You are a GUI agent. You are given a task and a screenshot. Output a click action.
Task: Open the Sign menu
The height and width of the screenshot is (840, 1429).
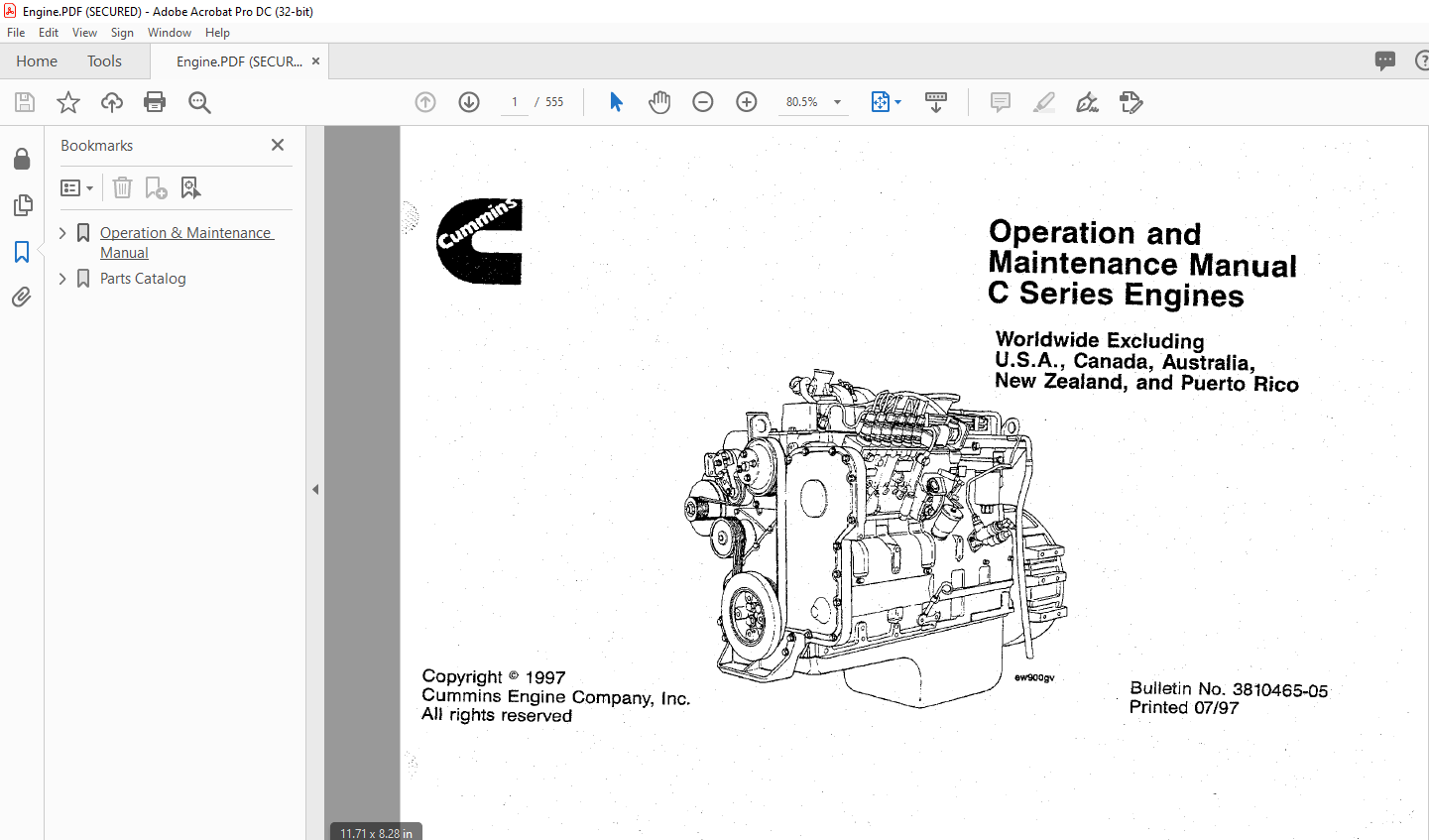pyautogui.click(x=122, y=33)
